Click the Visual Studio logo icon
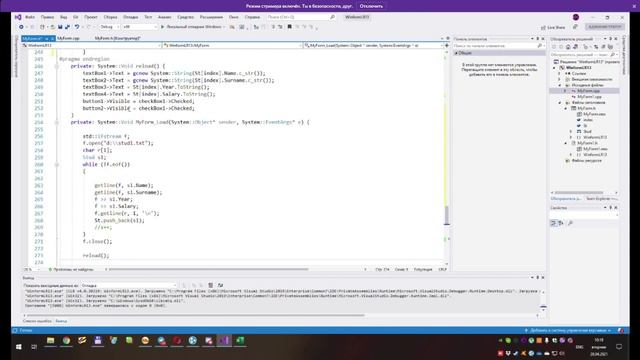The height and width of the screenshot is (360, 640). pos(18,17)
